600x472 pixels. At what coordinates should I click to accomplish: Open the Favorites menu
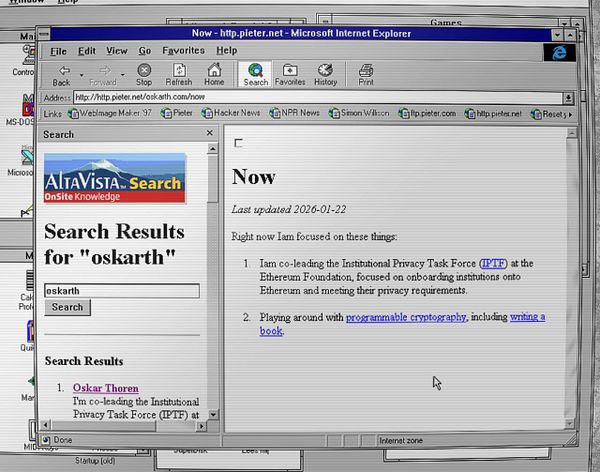coord(183,51)
